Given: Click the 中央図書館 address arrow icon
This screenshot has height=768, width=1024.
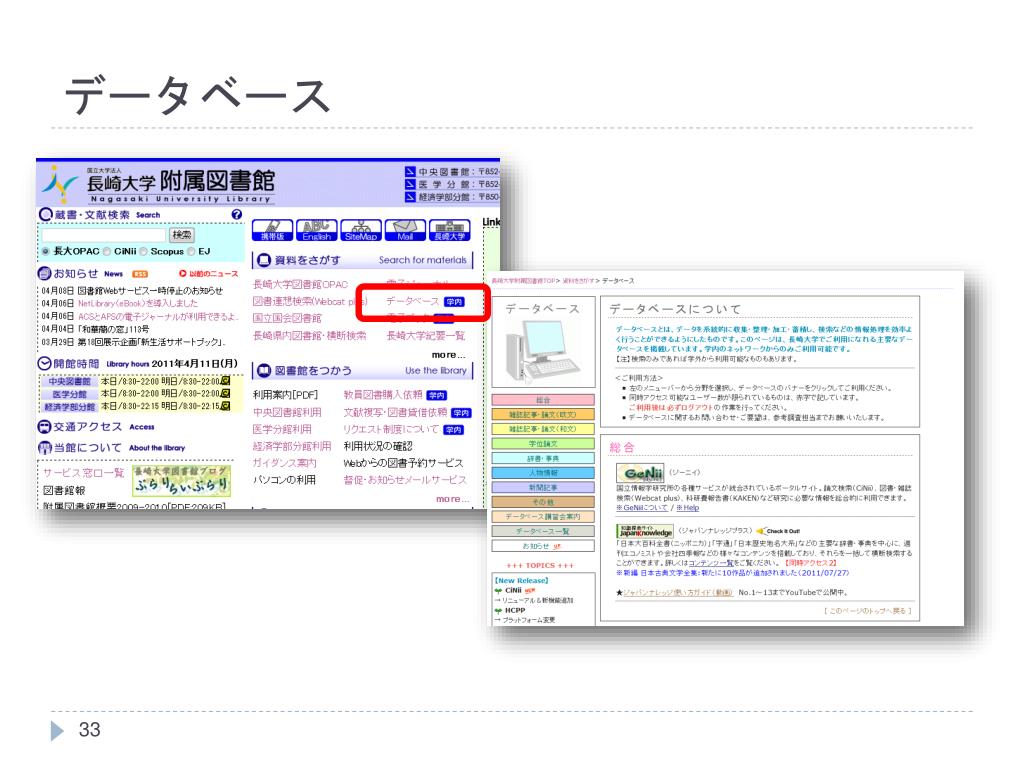Looking at the screenshot, I should click(x=410, y=172).
